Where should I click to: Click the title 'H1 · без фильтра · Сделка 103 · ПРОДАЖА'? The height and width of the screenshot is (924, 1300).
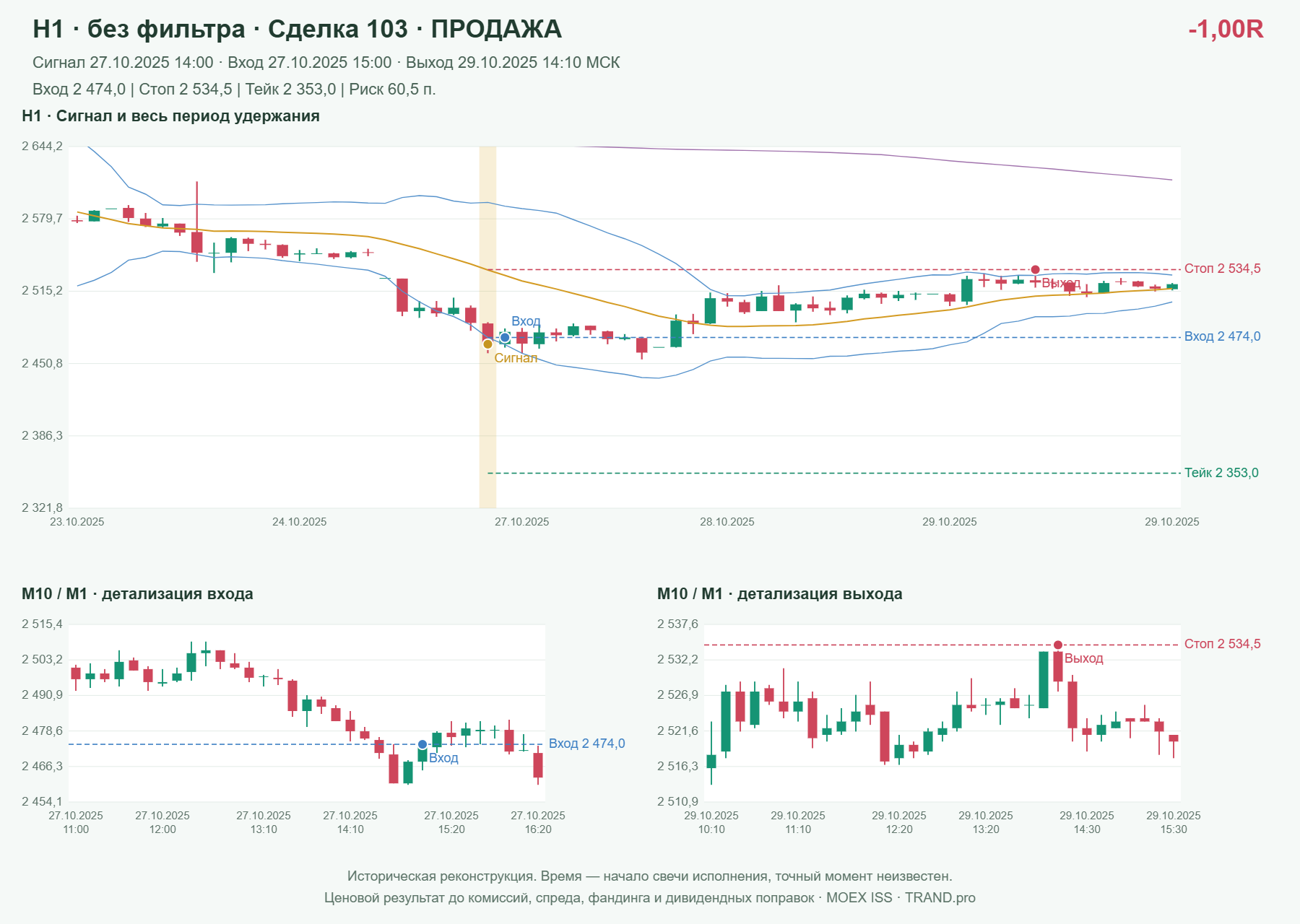click(297, 29)
